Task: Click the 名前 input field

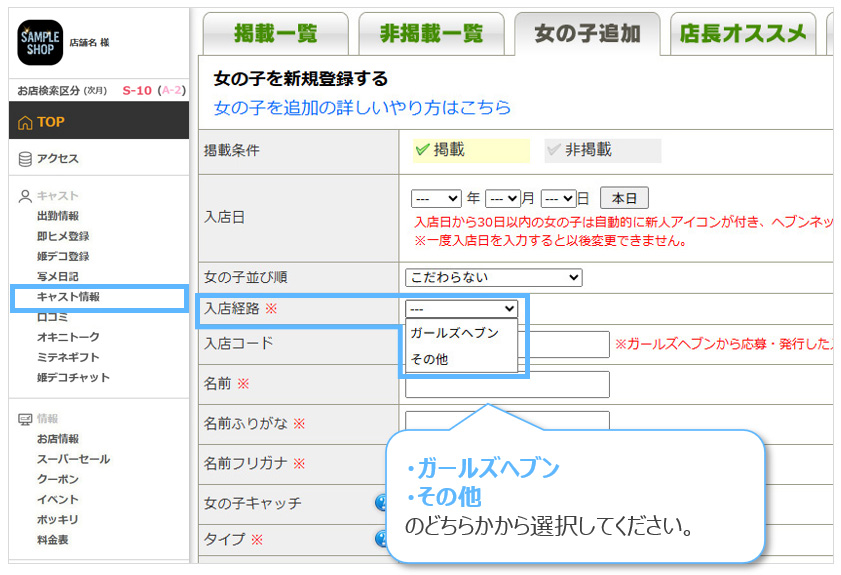Action: 507,384
